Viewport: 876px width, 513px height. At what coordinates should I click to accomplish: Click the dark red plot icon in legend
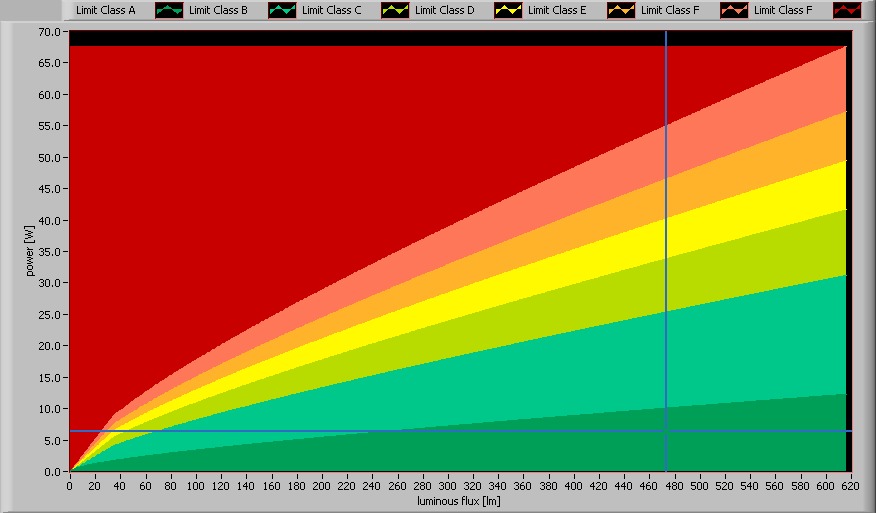point(846,10)
